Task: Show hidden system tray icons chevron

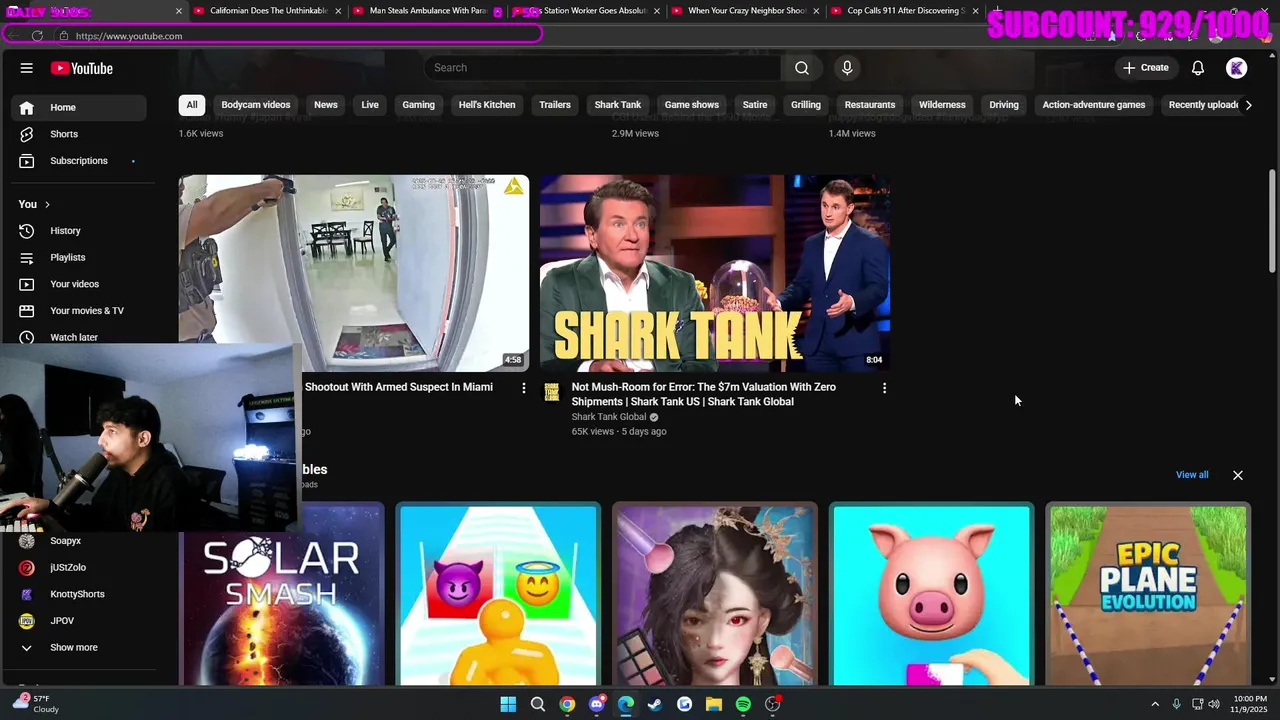Action: point(1155,704)
